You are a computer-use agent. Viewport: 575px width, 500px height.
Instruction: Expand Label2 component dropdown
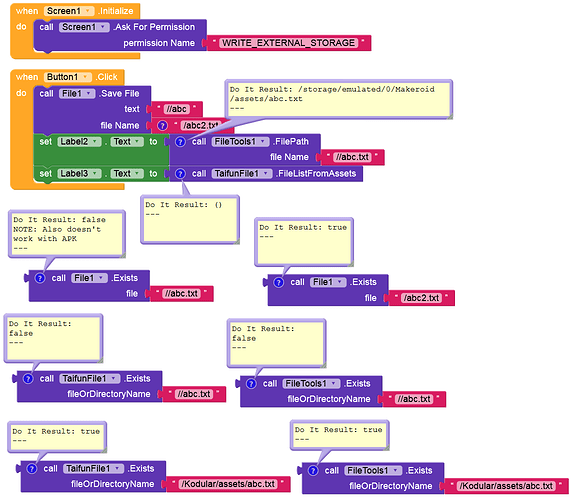point(79,142)
